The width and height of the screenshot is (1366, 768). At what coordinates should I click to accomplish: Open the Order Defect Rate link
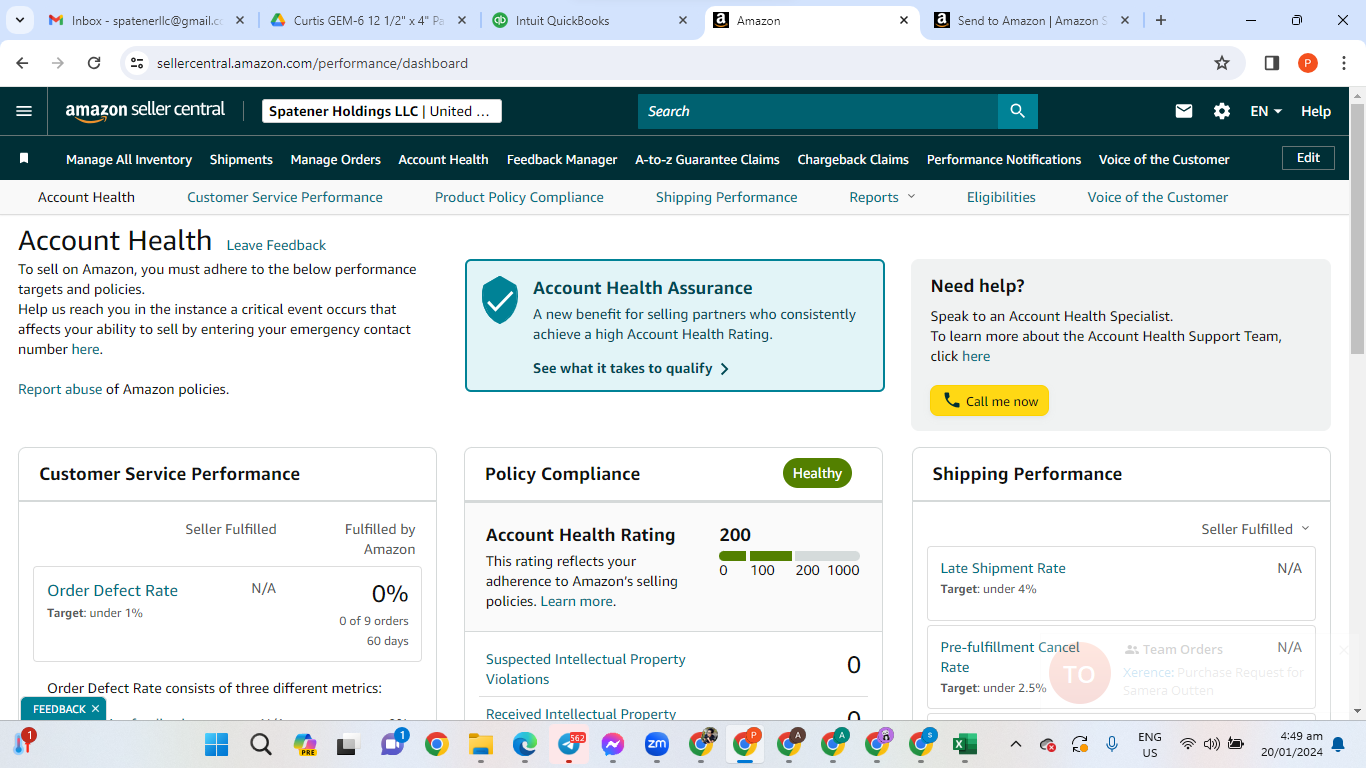click(112, 590)
